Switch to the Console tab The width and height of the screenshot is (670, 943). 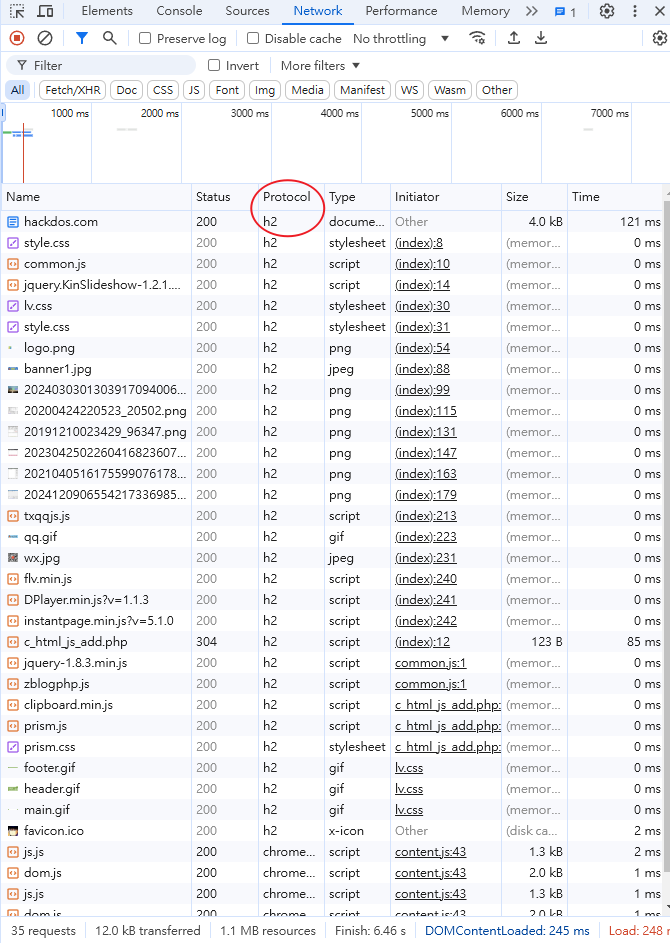click(x=179, y=11)
